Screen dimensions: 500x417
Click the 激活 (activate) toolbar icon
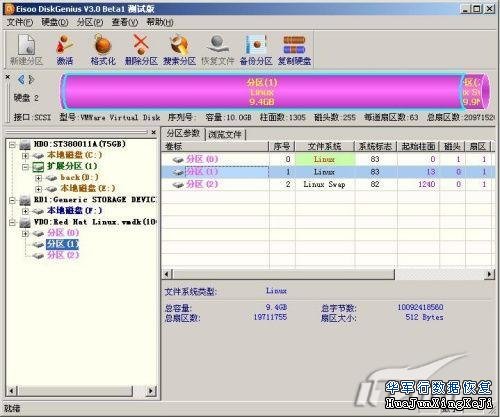[x=65, y=50]
